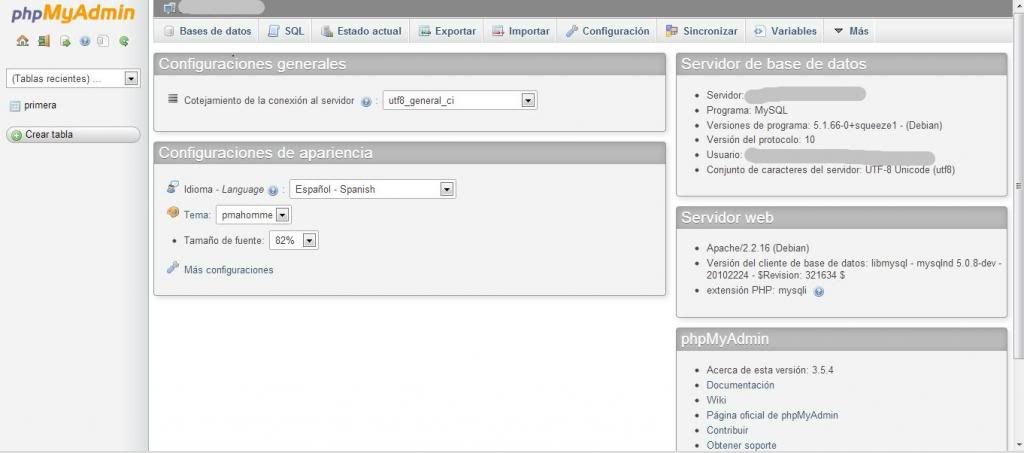Click help icon beside Idioma - Language
1024x453 pixels.
click(x=273, y=190)
